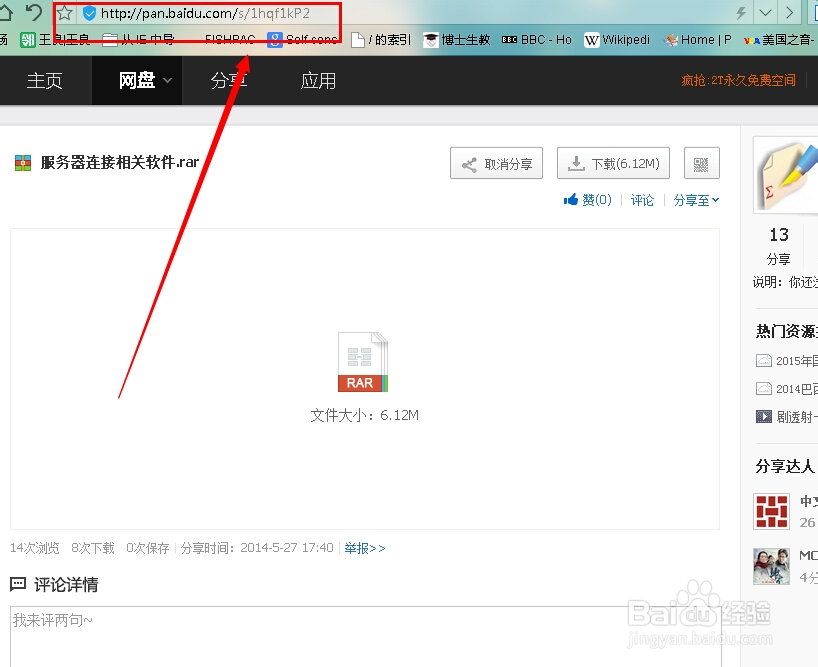The width and height of the screenshot is (818, 667).
Task: Click the thumbs-up 赞(0) like toggle
Action: (586, 199)
